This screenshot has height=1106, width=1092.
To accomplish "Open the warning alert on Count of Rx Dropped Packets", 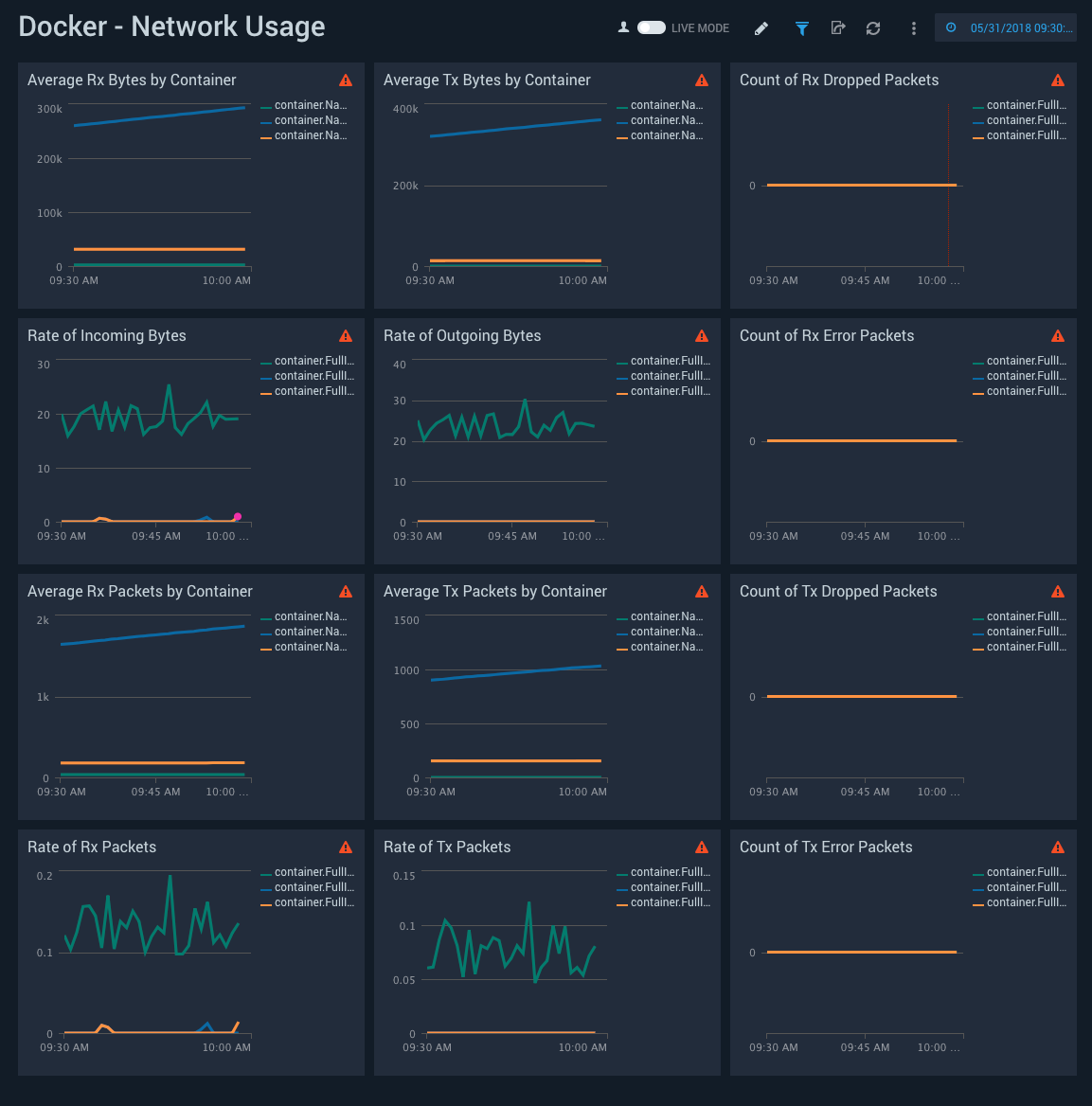I will pyautogui.click(x=1058, y=80).
